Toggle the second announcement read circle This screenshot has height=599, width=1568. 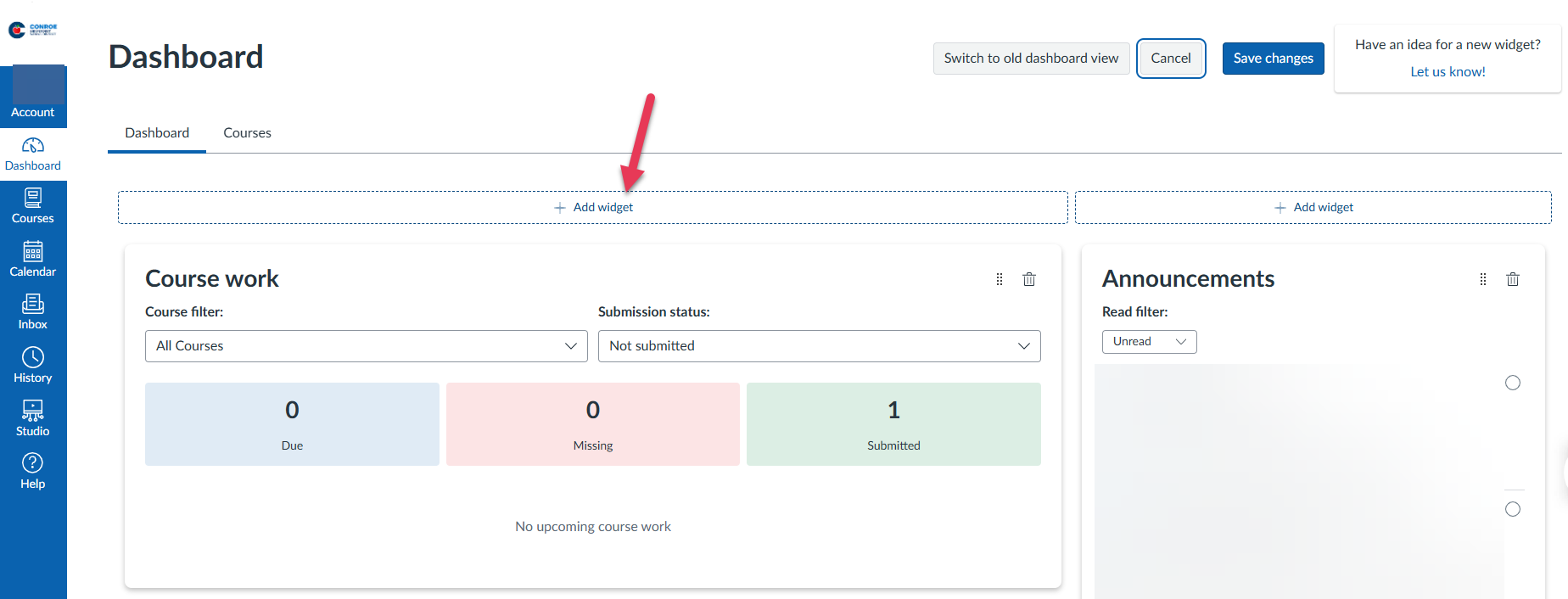pyautogui.click(x=1512, y=509)
